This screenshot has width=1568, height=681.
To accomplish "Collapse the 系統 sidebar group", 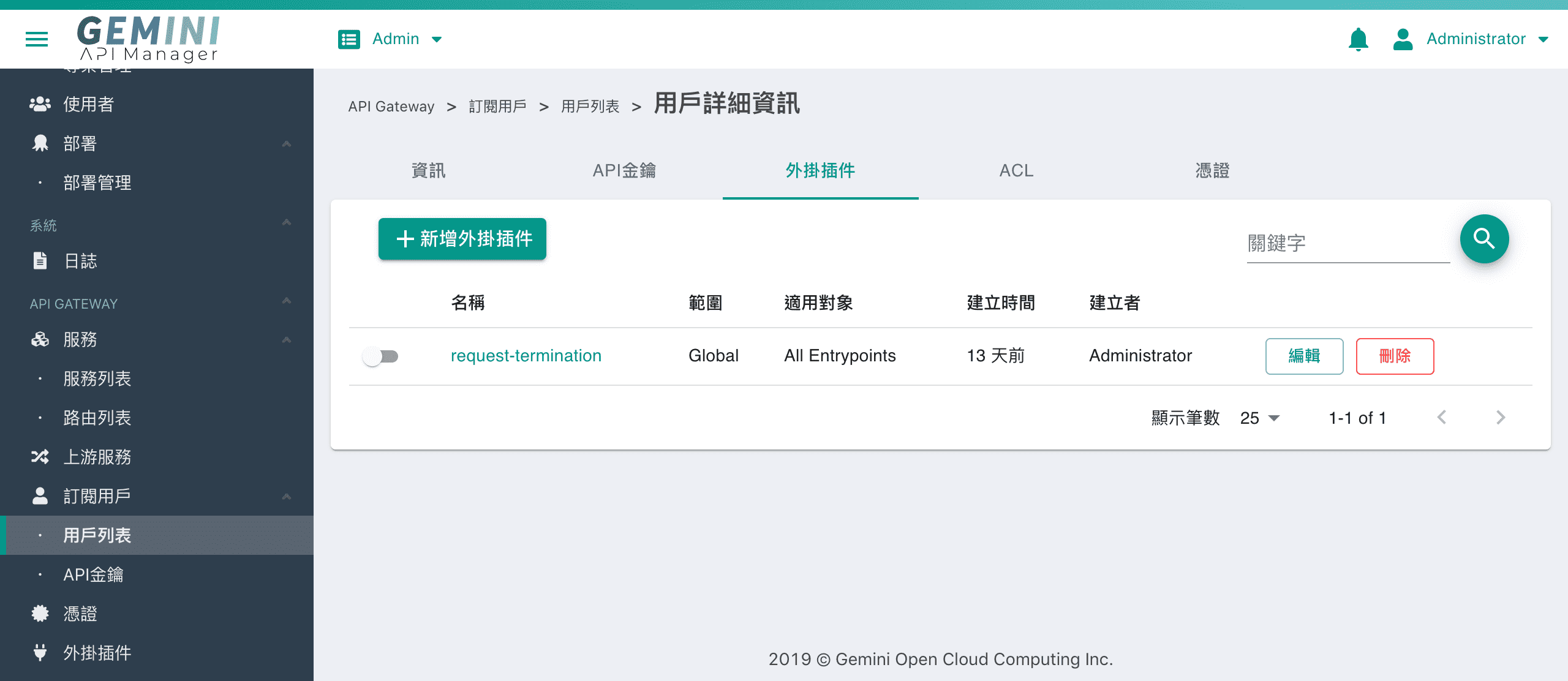I will [x=286, y=222].
